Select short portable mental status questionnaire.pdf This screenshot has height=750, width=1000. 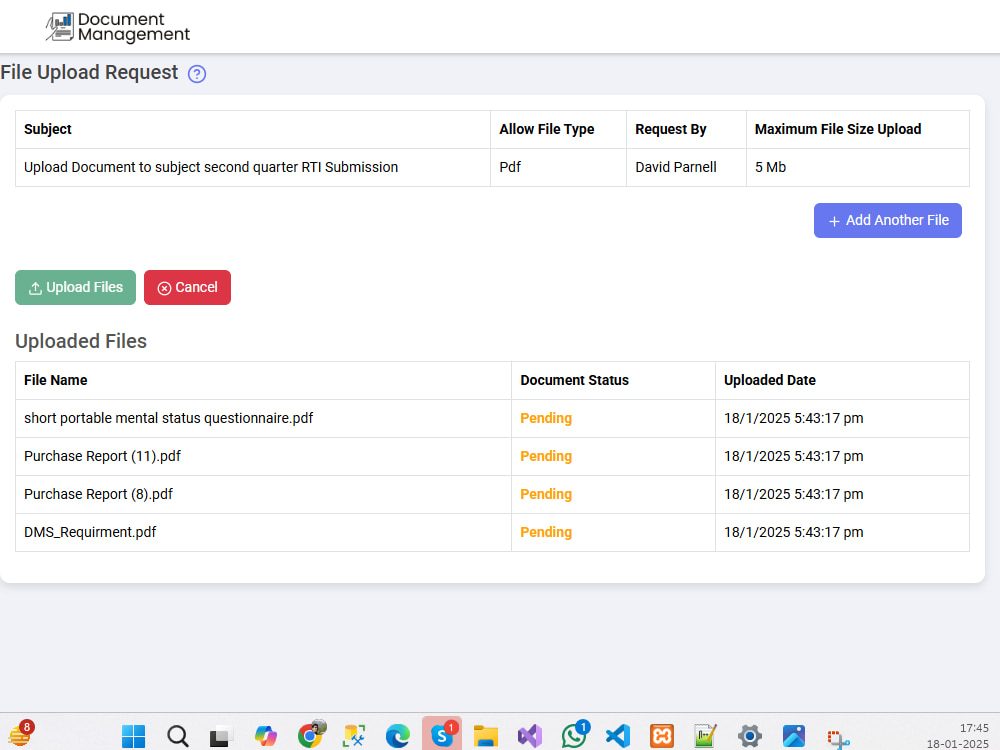(x=168, y=418)
